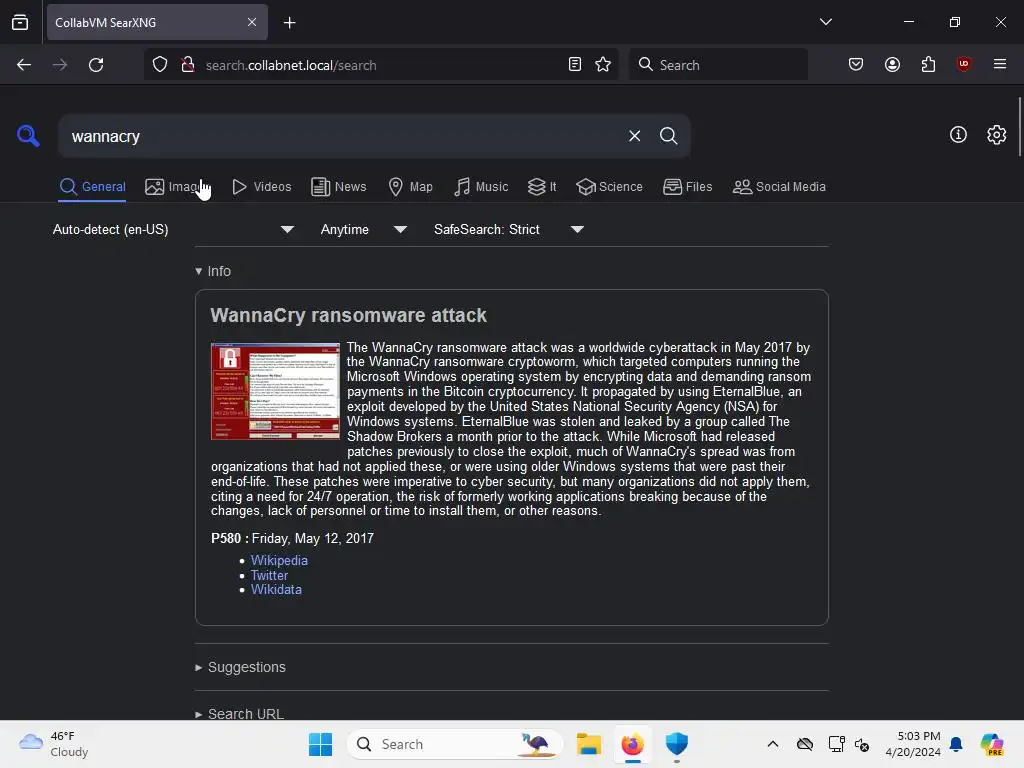Open the blue shield taskbar app
This screenshot has height=768, width=1024.
click(677, 744)
